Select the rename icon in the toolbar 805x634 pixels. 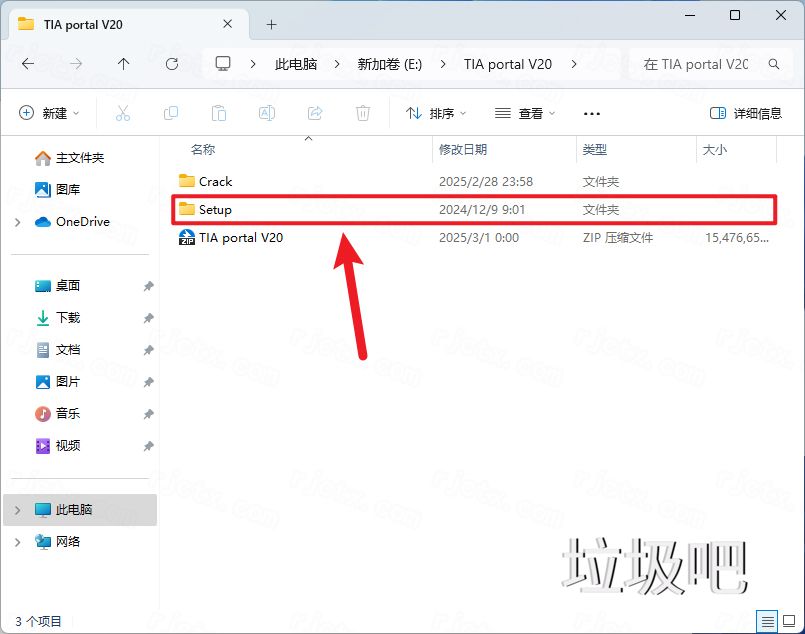[267, 112]
